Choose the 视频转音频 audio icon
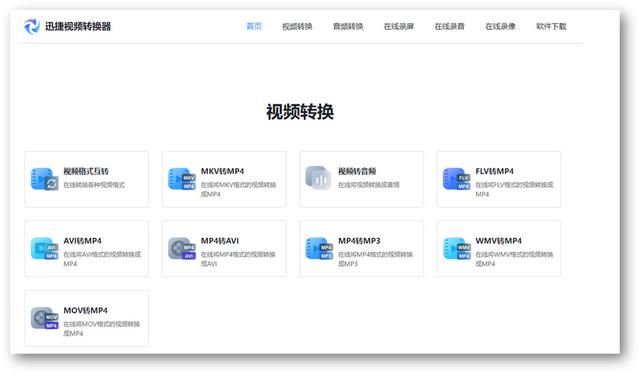 click(318, 178)
